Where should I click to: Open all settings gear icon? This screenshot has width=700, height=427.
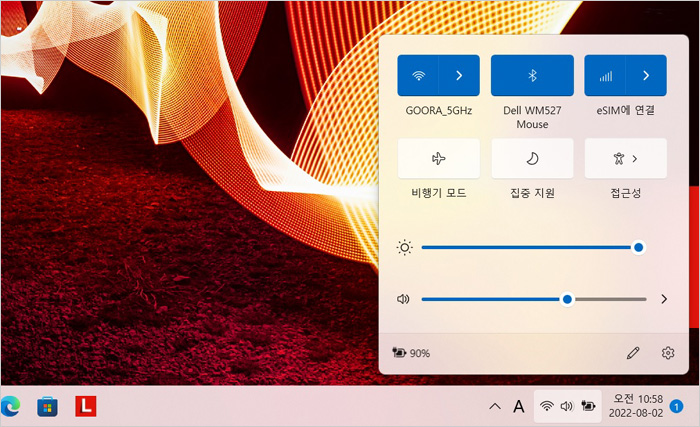(668, 353)
